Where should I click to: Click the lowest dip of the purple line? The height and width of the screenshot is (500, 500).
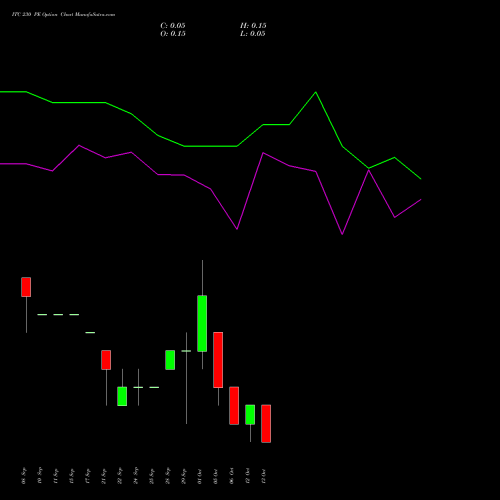pos(342,234)
